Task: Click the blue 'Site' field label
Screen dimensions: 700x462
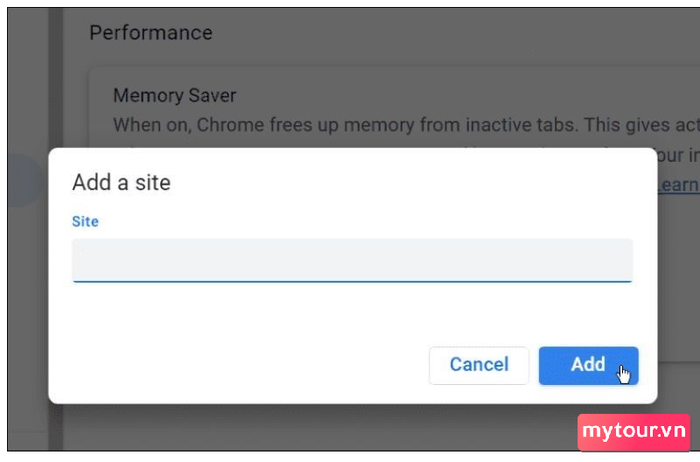Action: click(x=85, y=221)
